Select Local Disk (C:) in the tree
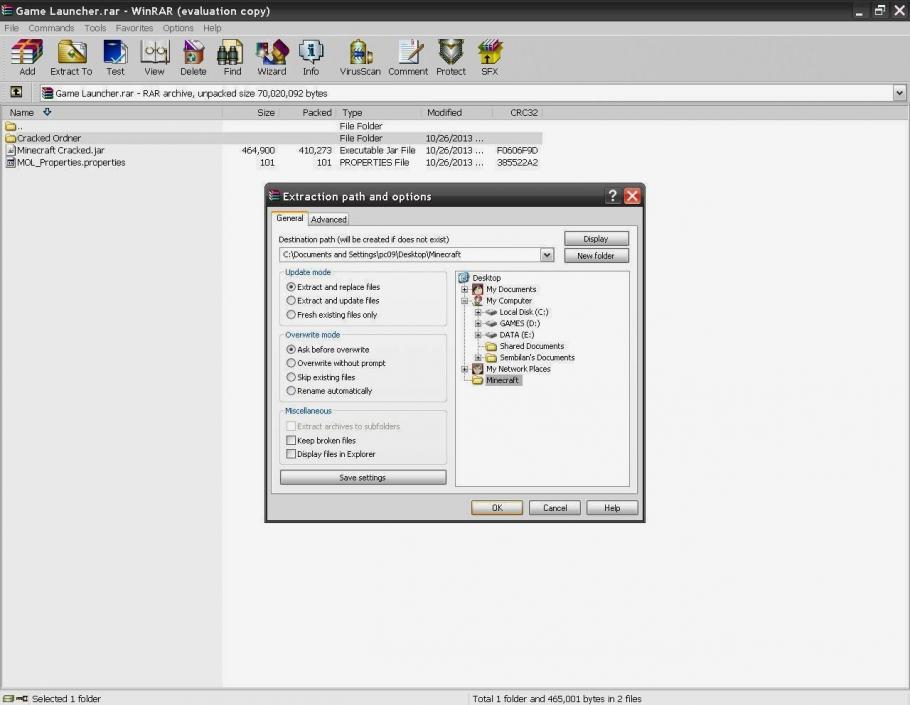This screenshot has width=910, height=705. [523, 312]
